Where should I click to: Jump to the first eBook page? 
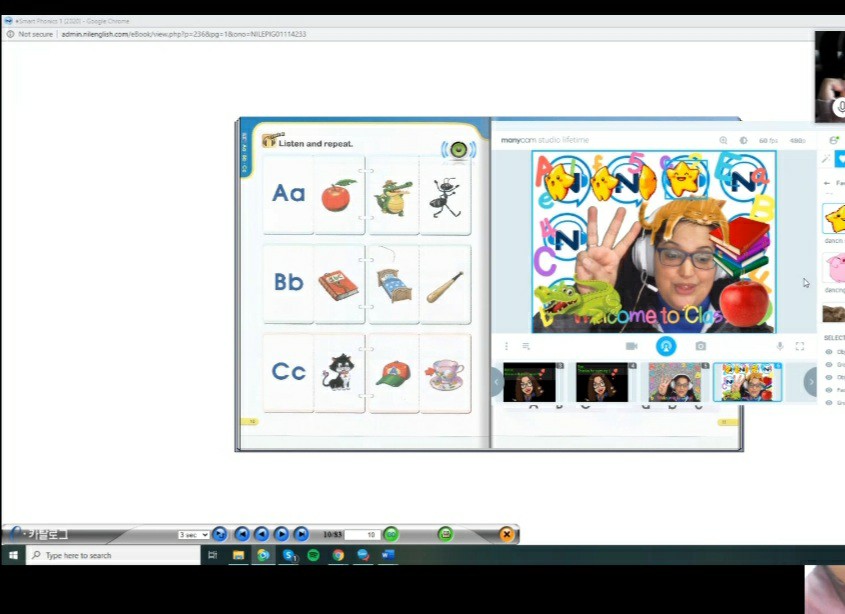(242, 534)
